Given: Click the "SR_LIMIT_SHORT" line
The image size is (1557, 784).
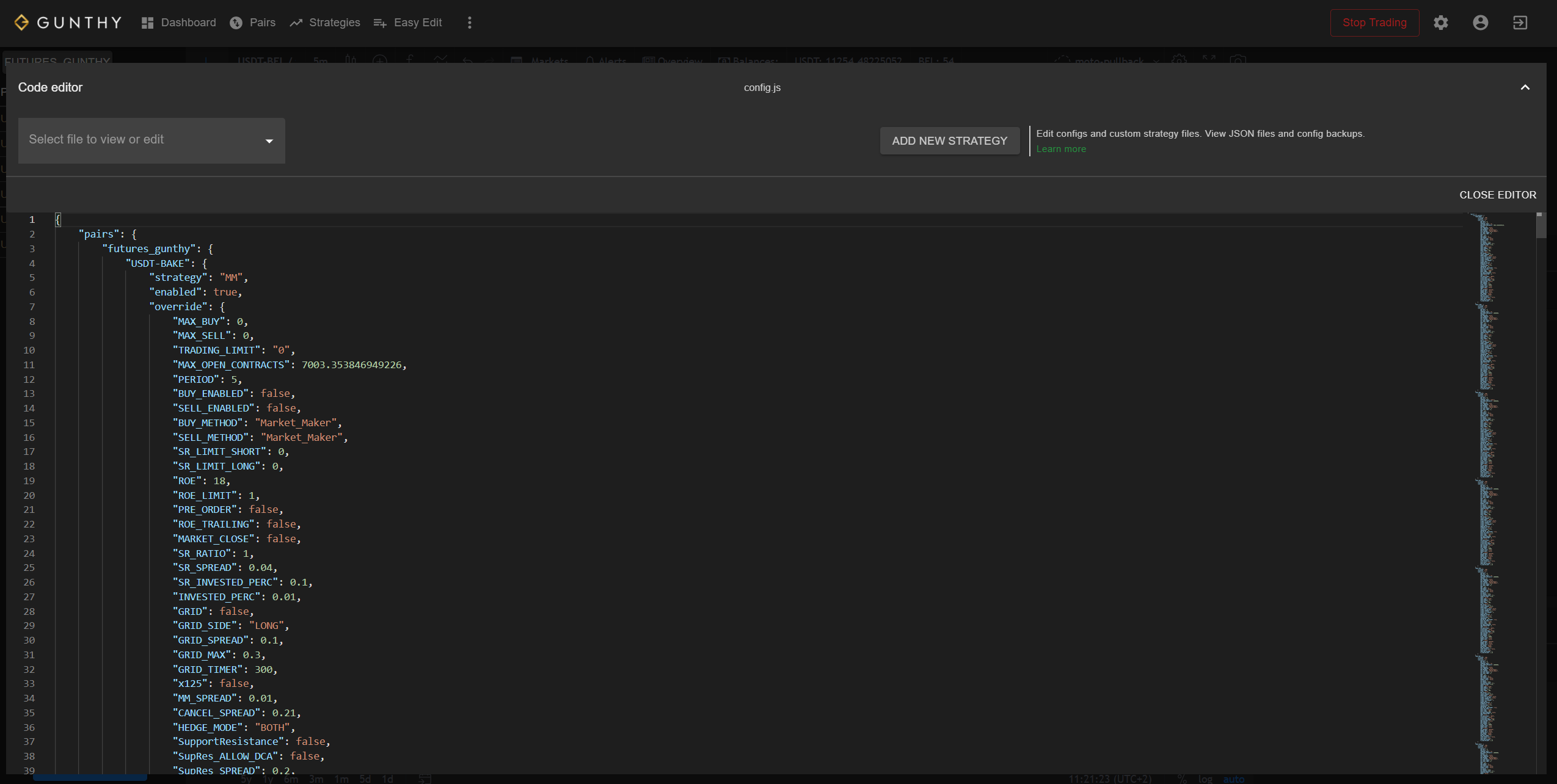Looking at the screenshot, I should (x=231, y=451).
